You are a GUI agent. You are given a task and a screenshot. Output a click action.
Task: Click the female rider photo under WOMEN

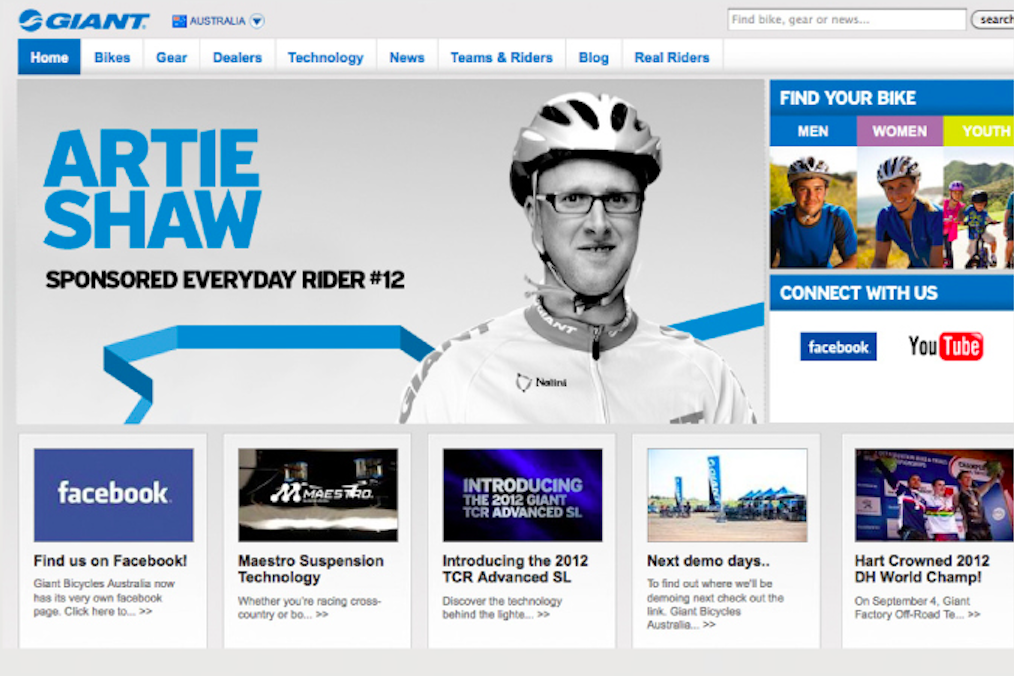pyautogui.click(x=900, y=208)
